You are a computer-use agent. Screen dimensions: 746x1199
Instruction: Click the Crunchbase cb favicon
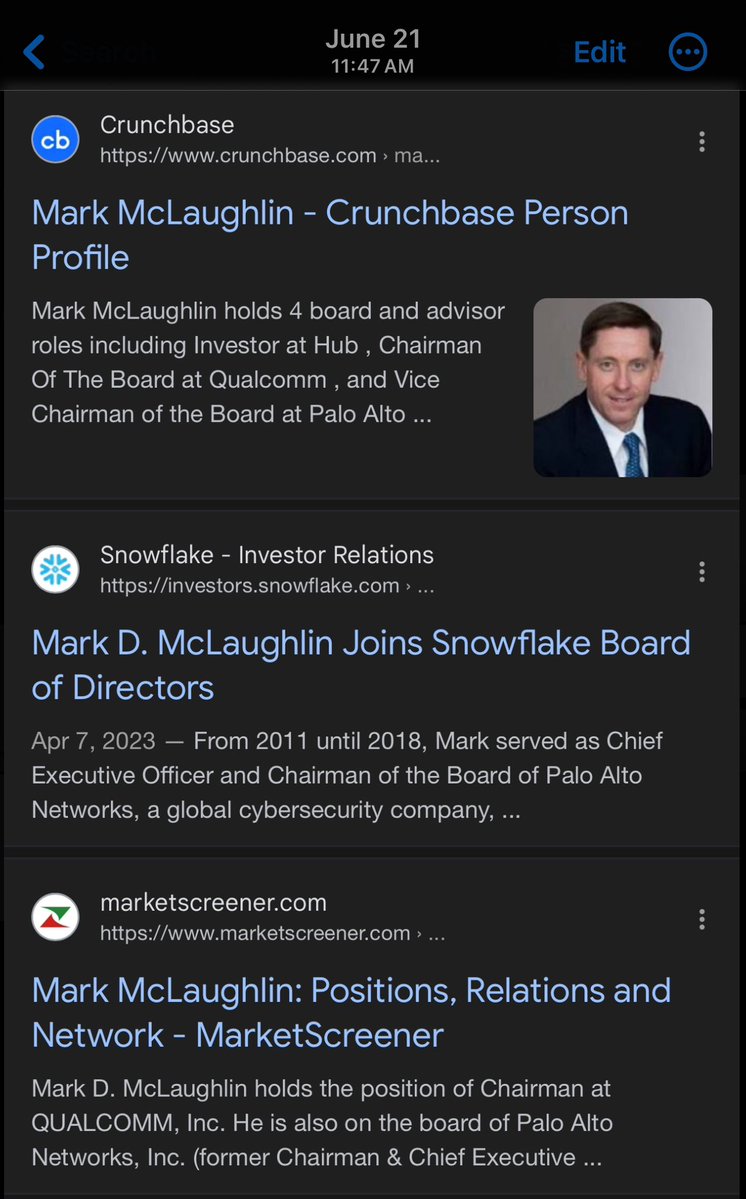click(x=56, y=140)
